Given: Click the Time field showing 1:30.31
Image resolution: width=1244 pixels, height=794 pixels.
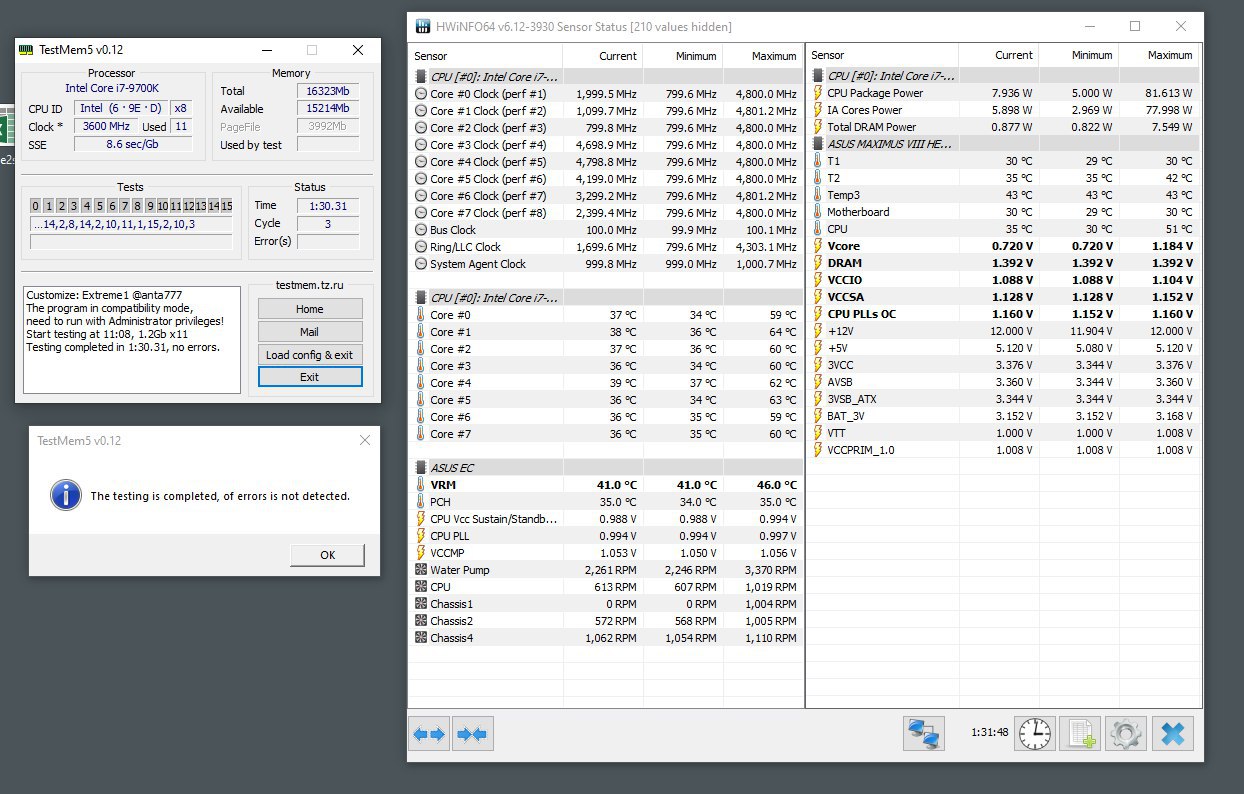Looking at the screenshot, I should pos(328,206).
